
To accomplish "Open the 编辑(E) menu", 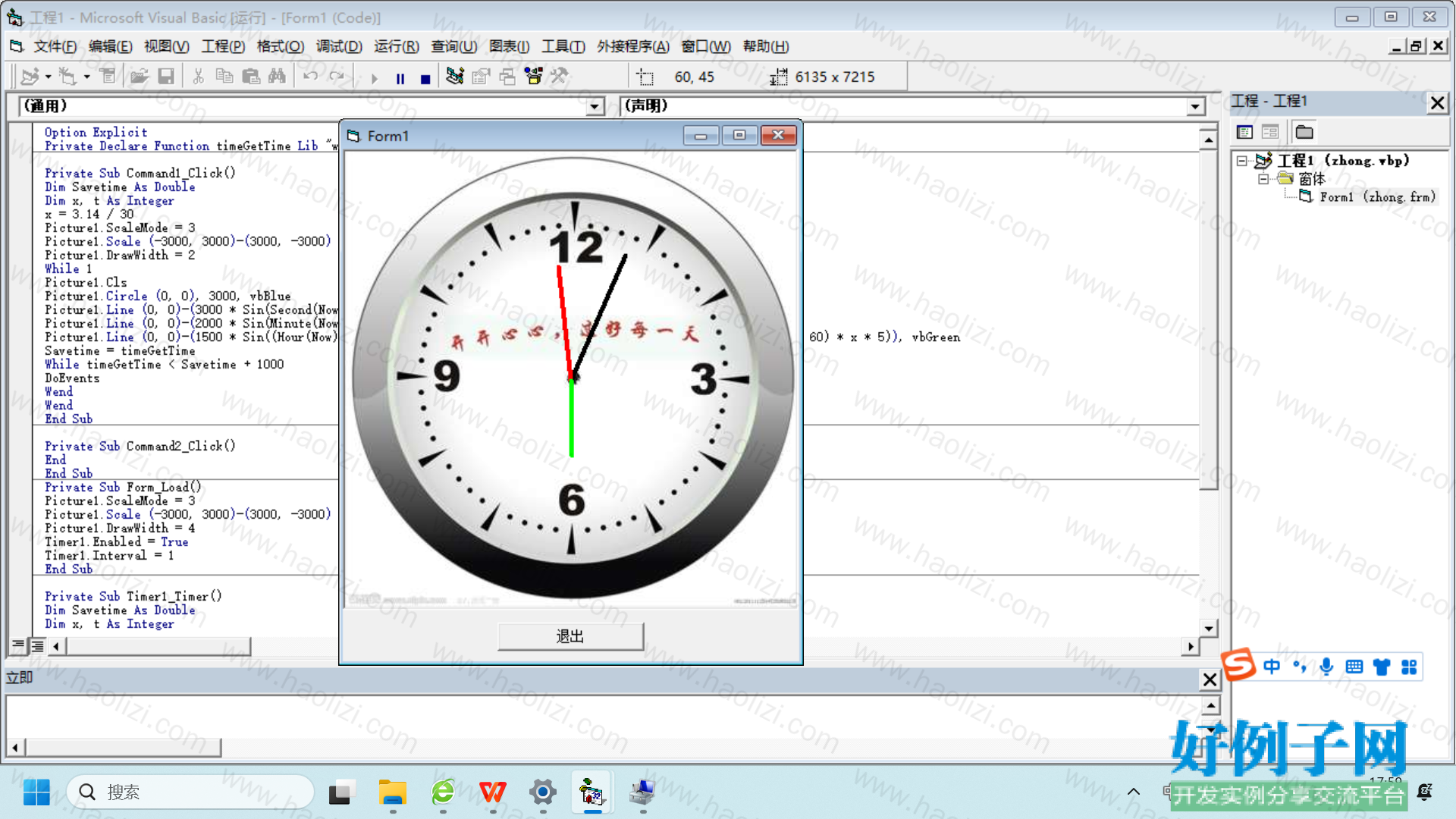I will pos(110,47).
